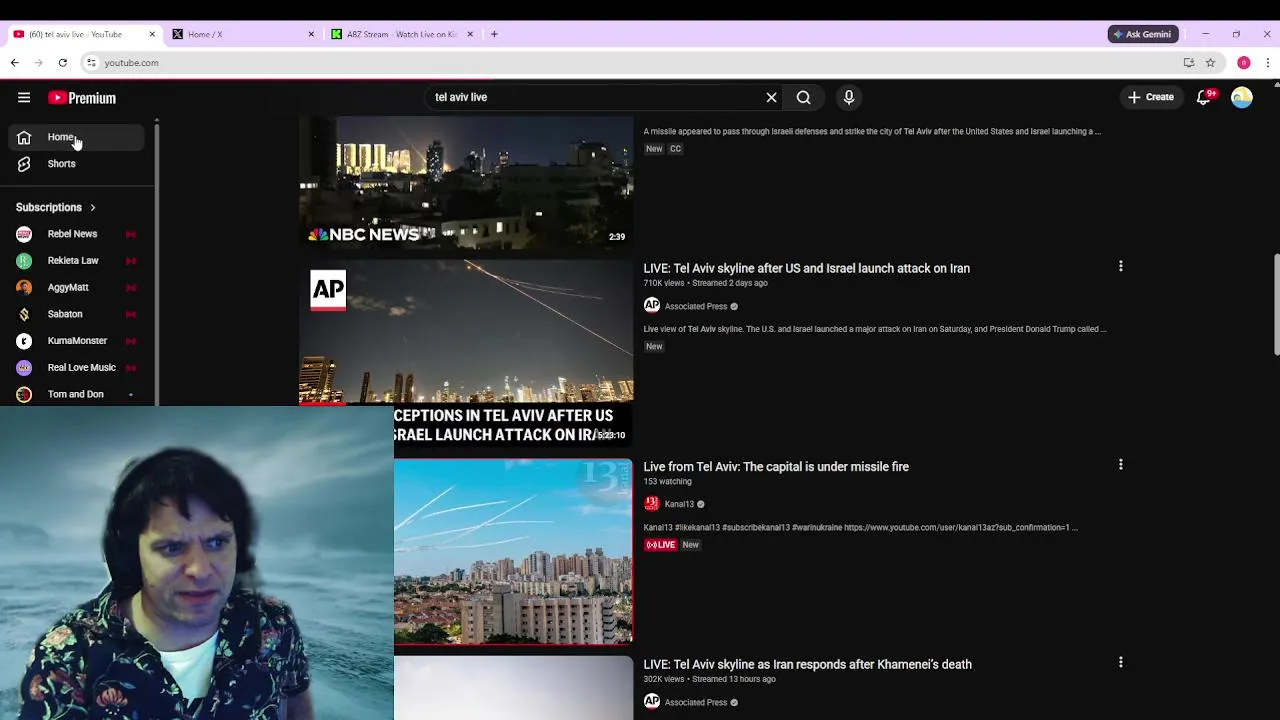The width and height of the screenshot is (1280, 720).
Task: Open title 'Live from Tel Aviv: The capital'
Action: click(776, 467)
